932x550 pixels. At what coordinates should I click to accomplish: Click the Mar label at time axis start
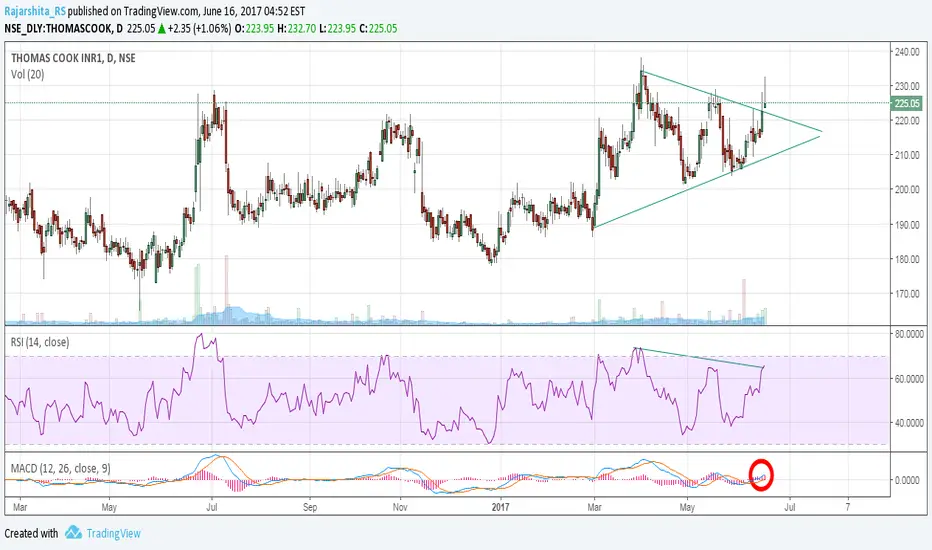(20, 507)
